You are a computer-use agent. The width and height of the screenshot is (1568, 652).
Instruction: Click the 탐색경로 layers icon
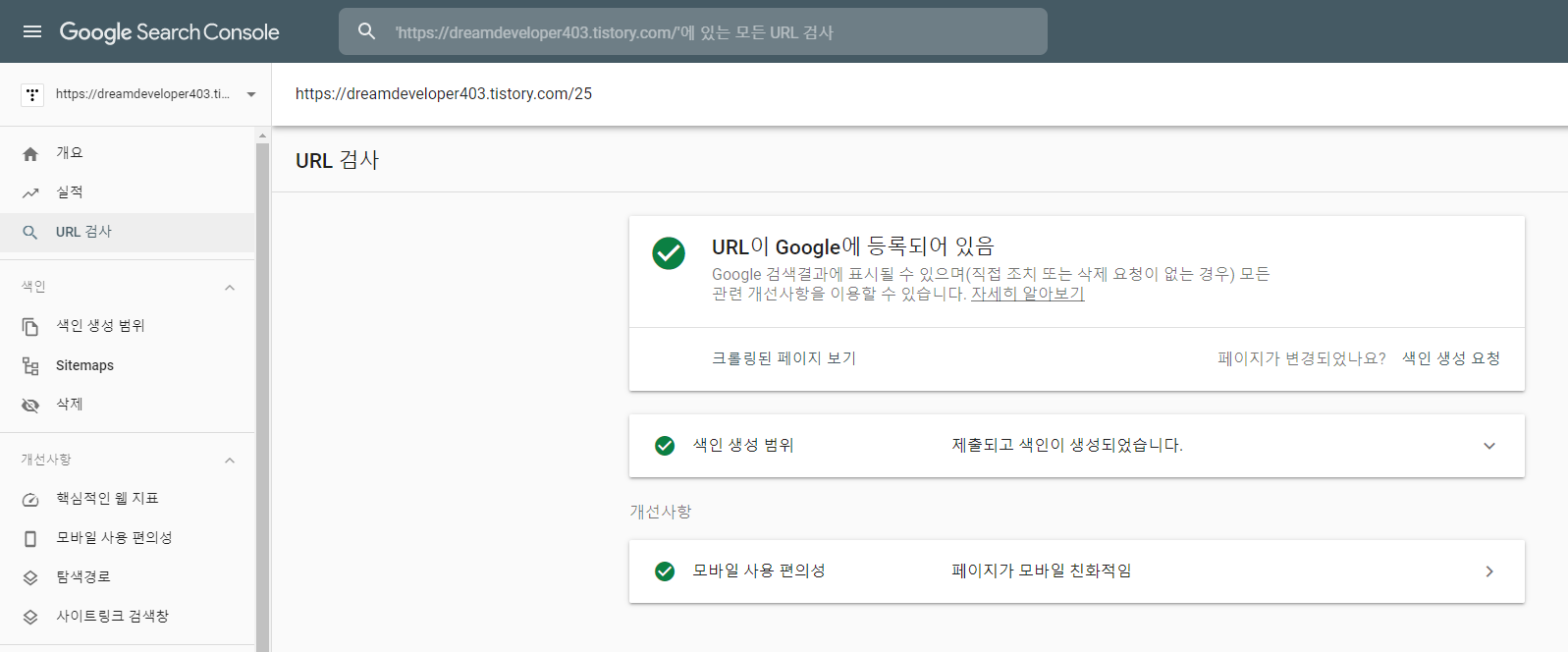click(x=30, y=577)
